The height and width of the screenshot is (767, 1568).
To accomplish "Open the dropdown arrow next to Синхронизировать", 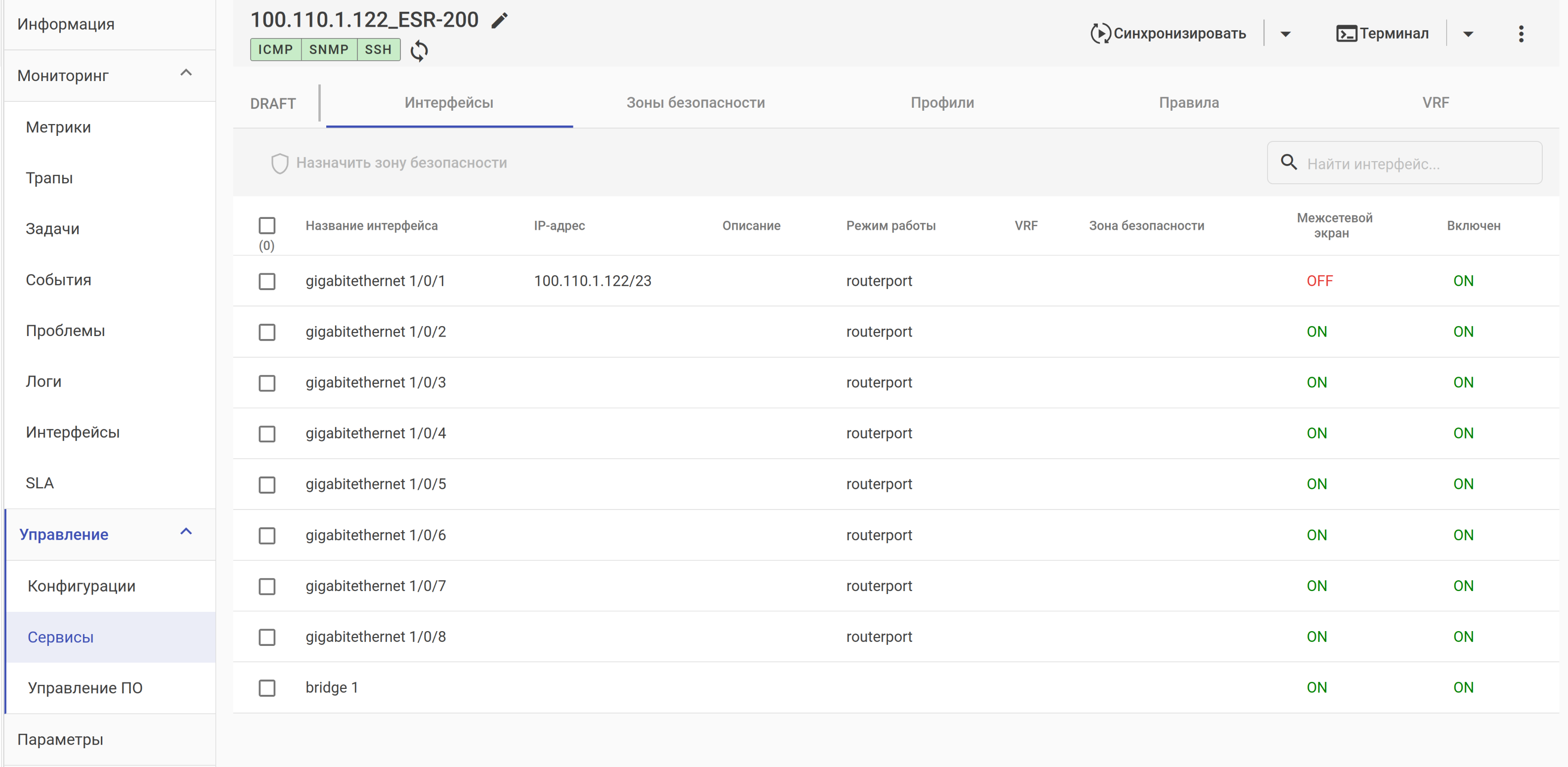I will coord(1285,34).
